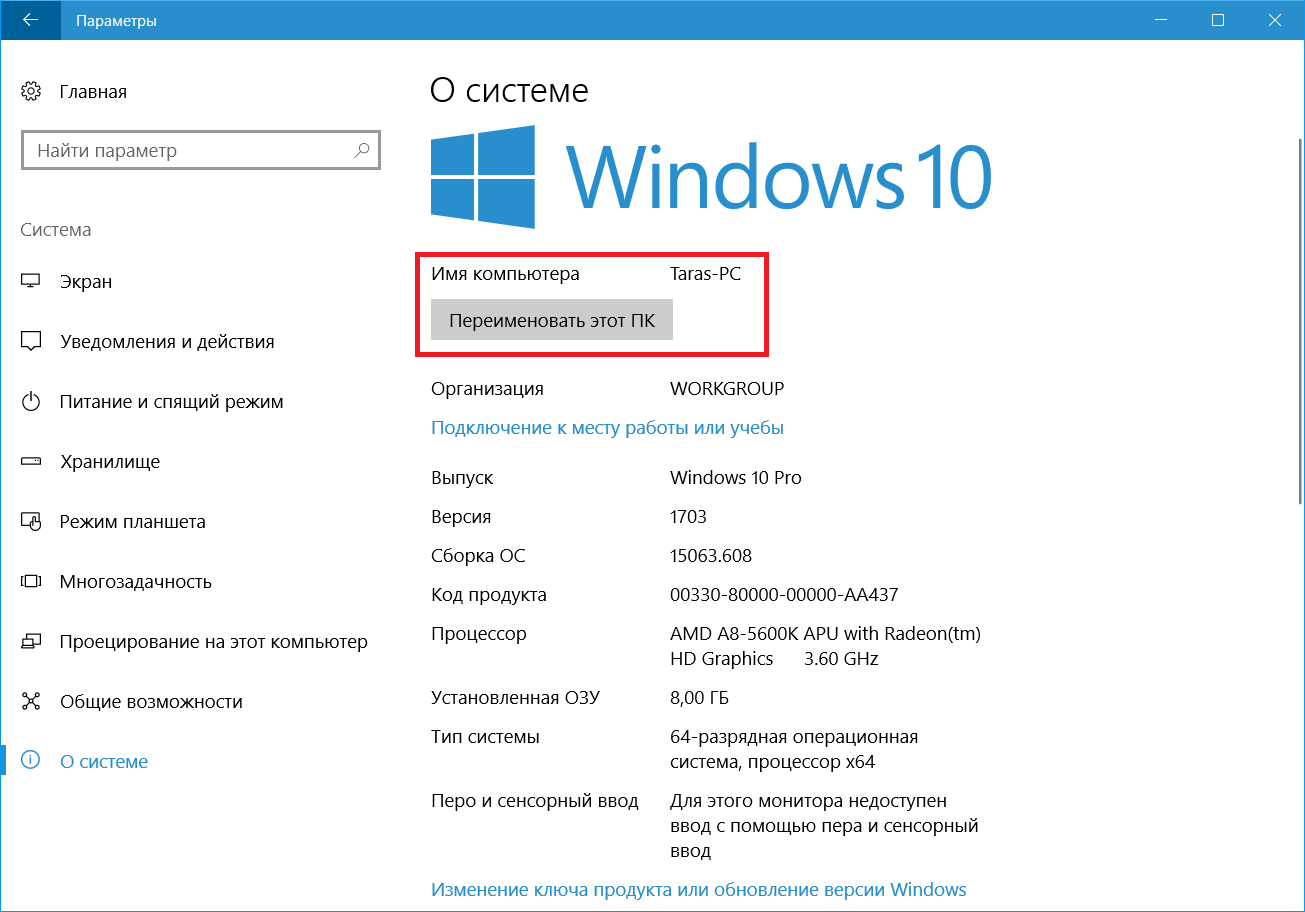Open the Хранилище section
This screenshot has width=1305, height=912.
click(x=110, y=462)
